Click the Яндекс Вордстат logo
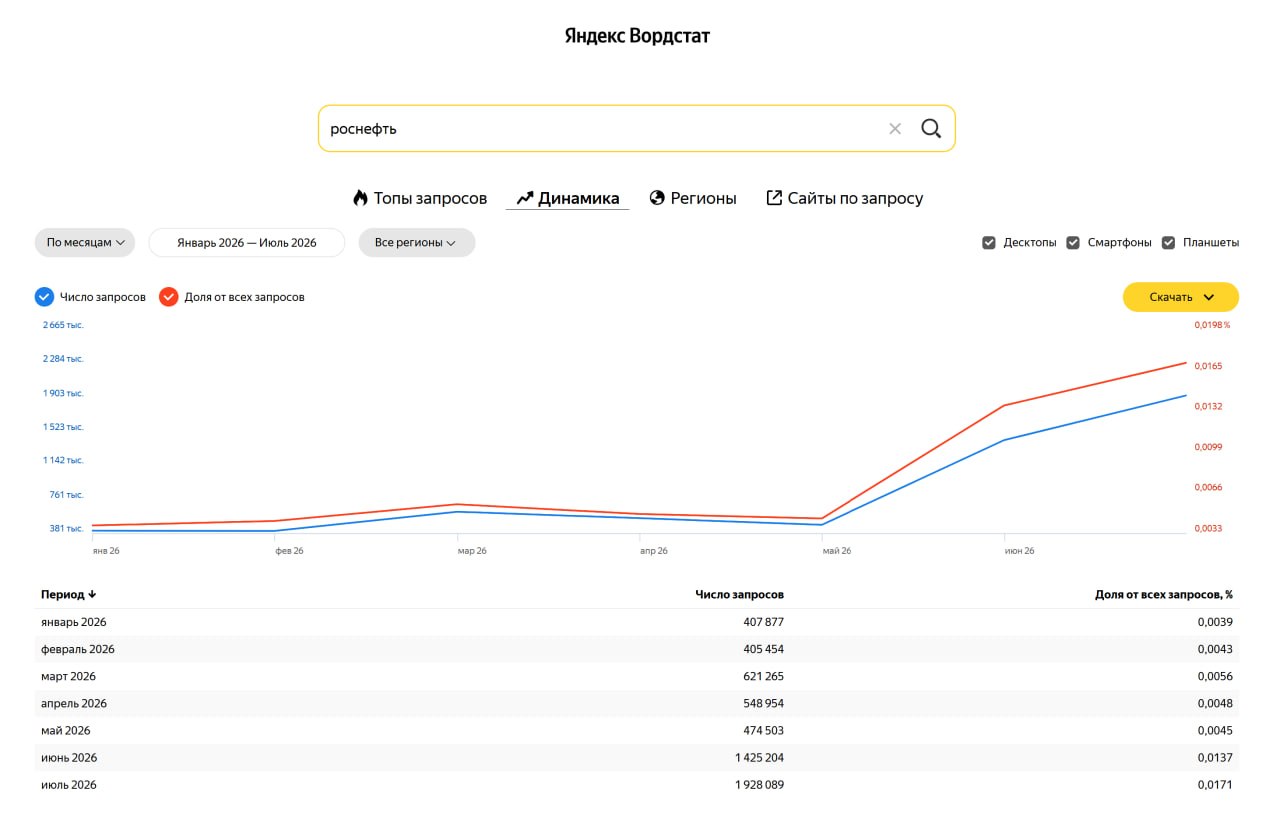 coord(638,36)
